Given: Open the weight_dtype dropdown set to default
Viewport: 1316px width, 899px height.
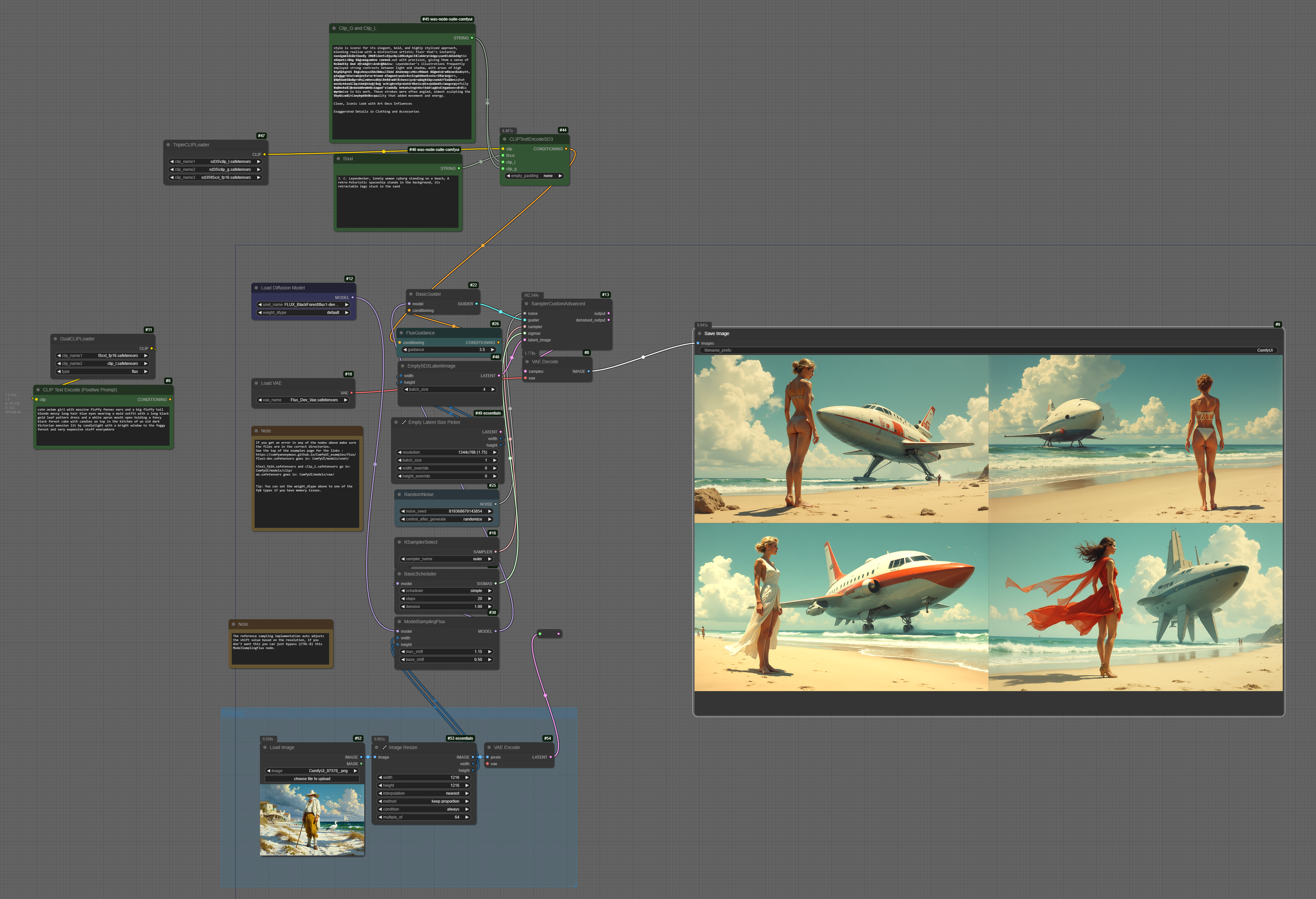Looking at the screenshot, I should [x=304, y=313].
